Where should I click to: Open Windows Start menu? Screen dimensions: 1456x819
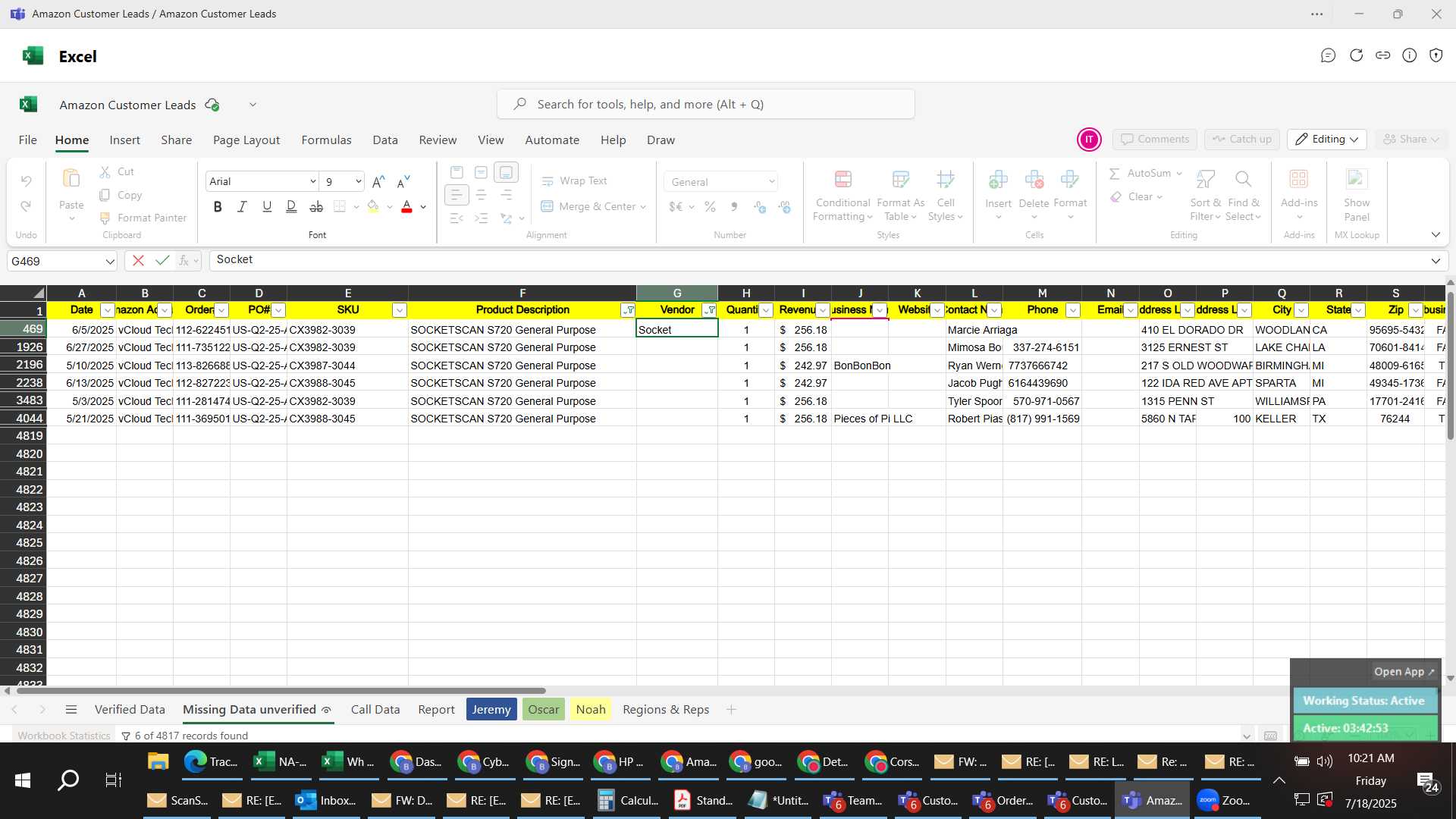(23, 780)
